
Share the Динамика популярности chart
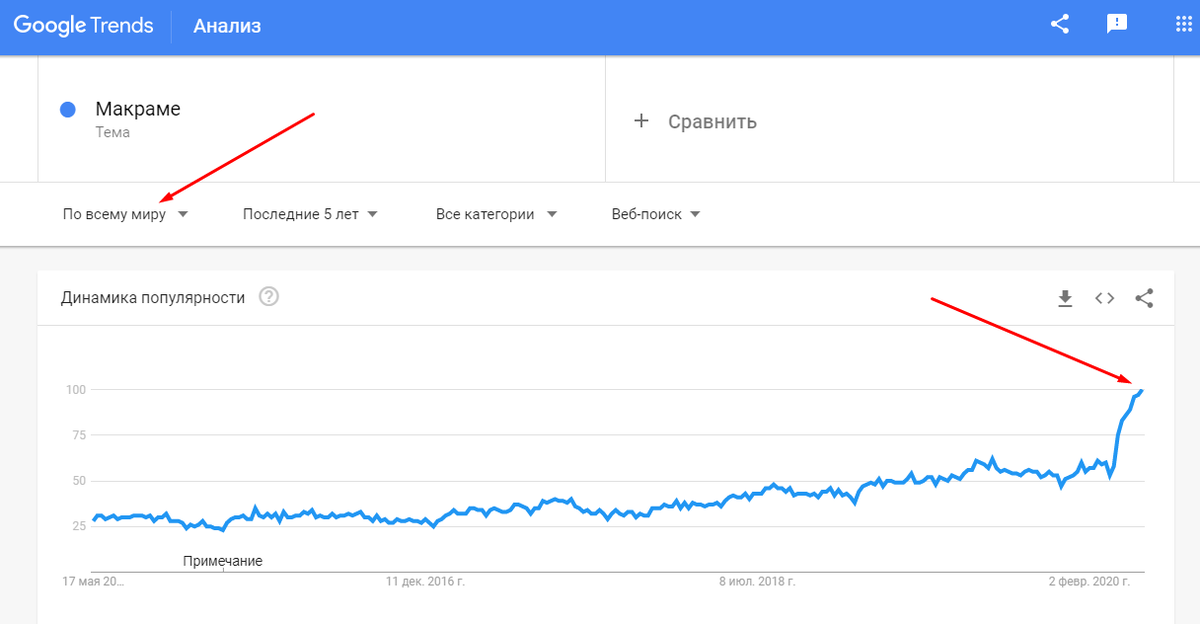pos(1145,298)
